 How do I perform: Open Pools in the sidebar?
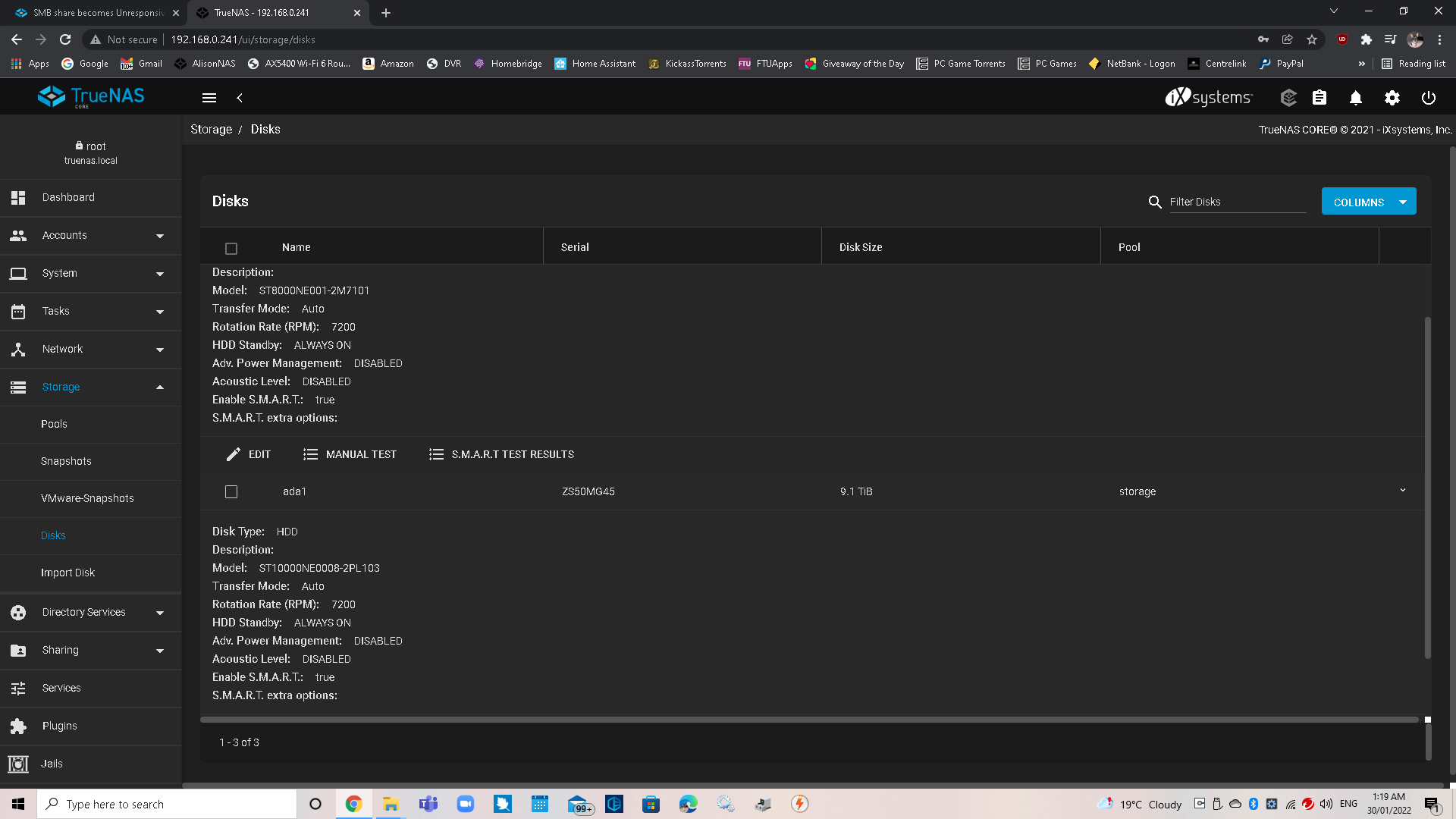click(54, 424)
